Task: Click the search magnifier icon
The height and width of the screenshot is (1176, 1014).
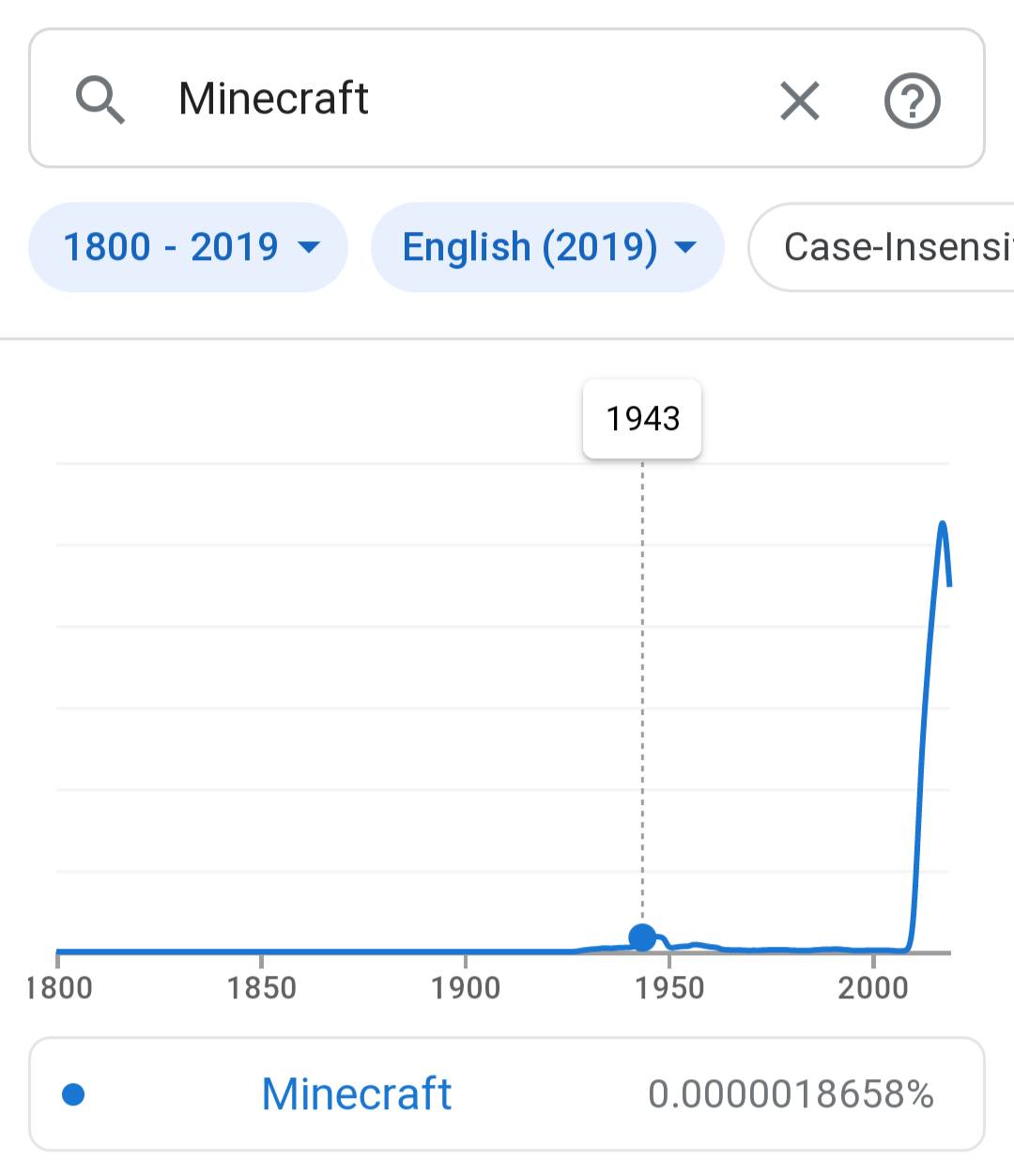Action: coord(100,100)
